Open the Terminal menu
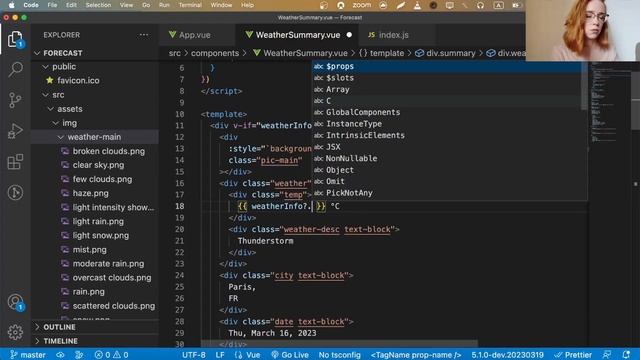 click(190, 5)
